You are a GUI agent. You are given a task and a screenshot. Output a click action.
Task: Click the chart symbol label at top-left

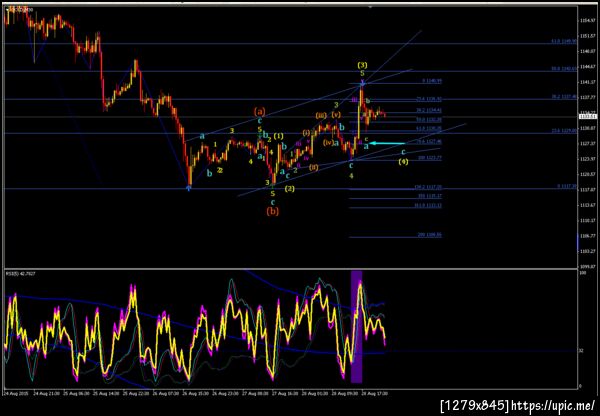20,9
